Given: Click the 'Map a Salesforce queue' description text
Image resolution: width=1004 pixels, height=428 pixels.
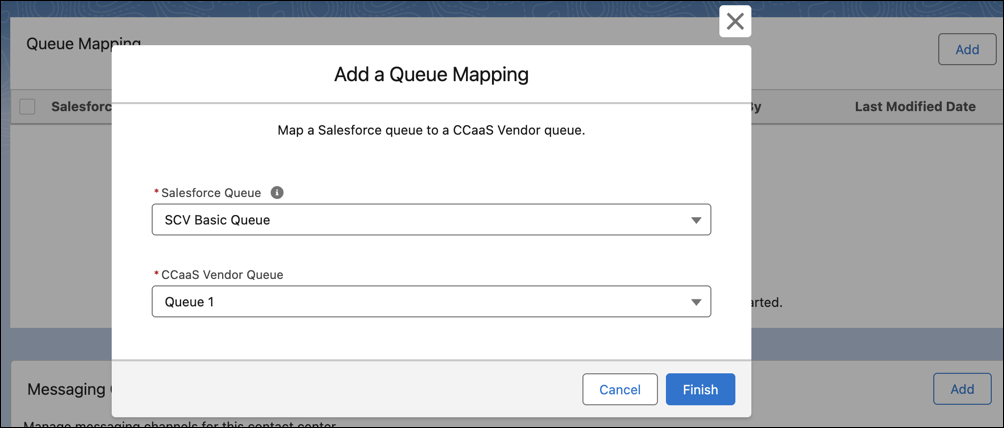Looking at the screenshot, I should pos(431,131).
